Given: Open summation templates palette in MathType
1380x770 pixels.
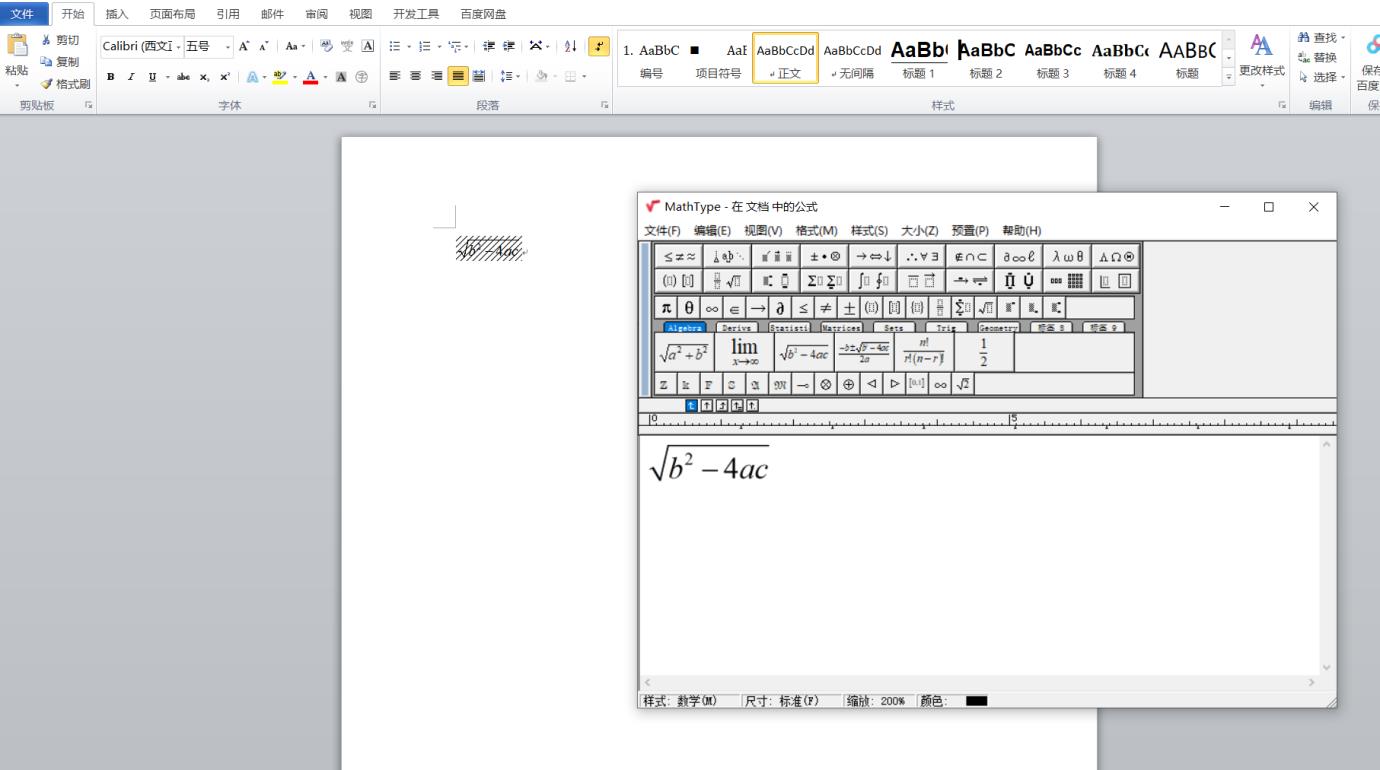Looking at the screenshot, I should point(825,281).
